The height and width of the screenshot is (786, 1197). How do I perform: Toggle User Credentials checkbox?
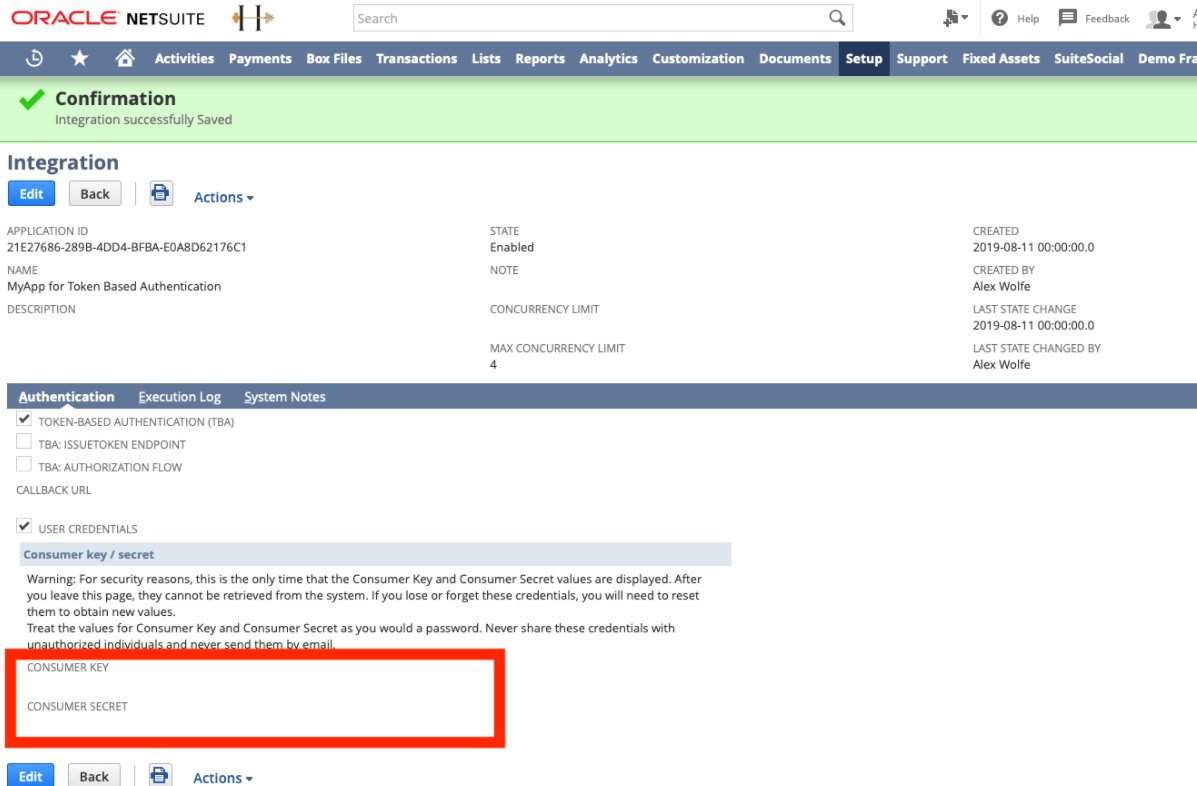pyautogui.click(x=24, y=527)
